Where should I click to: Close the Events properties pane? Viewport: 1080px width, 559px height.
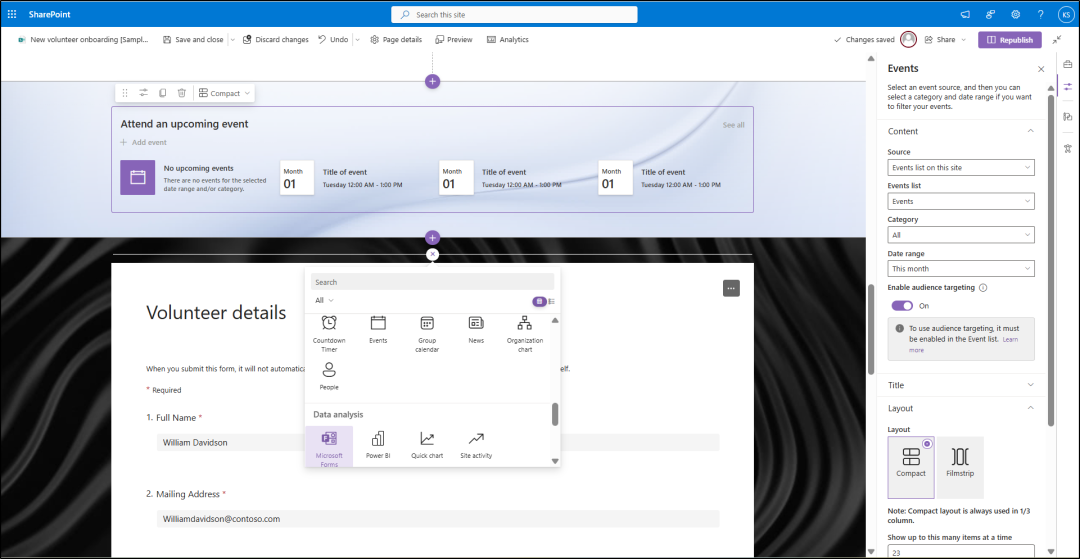(1041, 69)
